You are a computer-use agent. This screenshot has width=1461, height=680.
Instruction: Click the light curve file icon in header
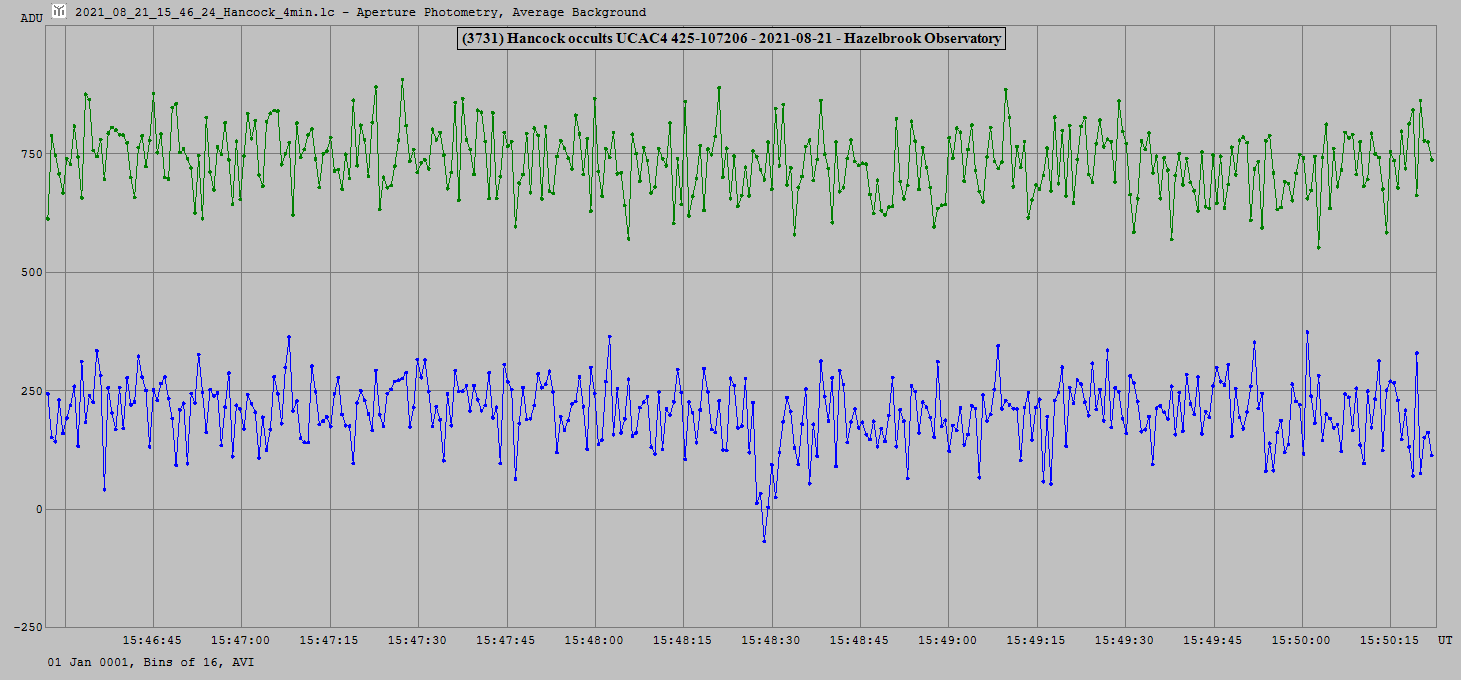coord(60,11)
